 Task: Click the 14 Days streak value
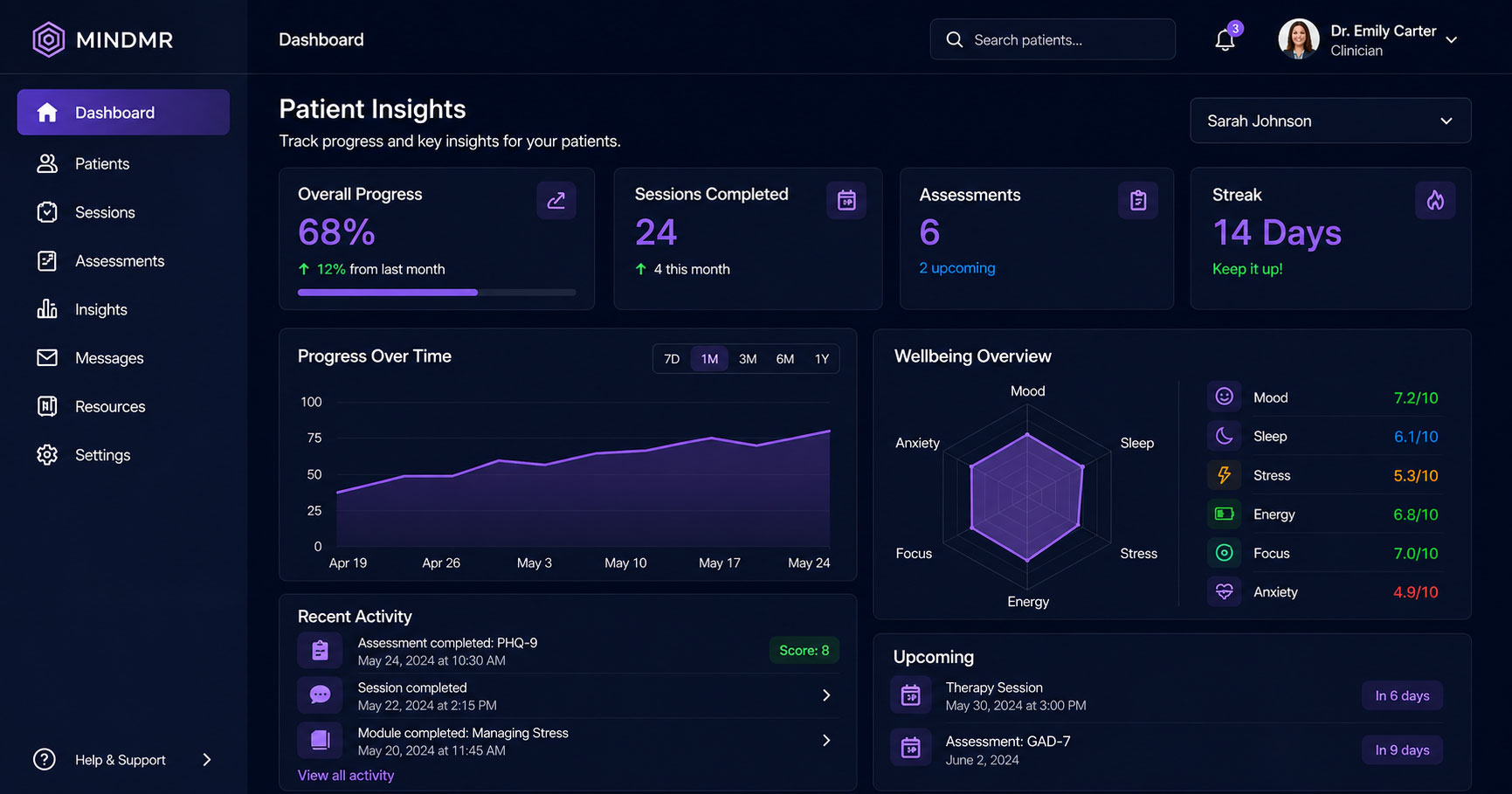tap(1277, 232)
